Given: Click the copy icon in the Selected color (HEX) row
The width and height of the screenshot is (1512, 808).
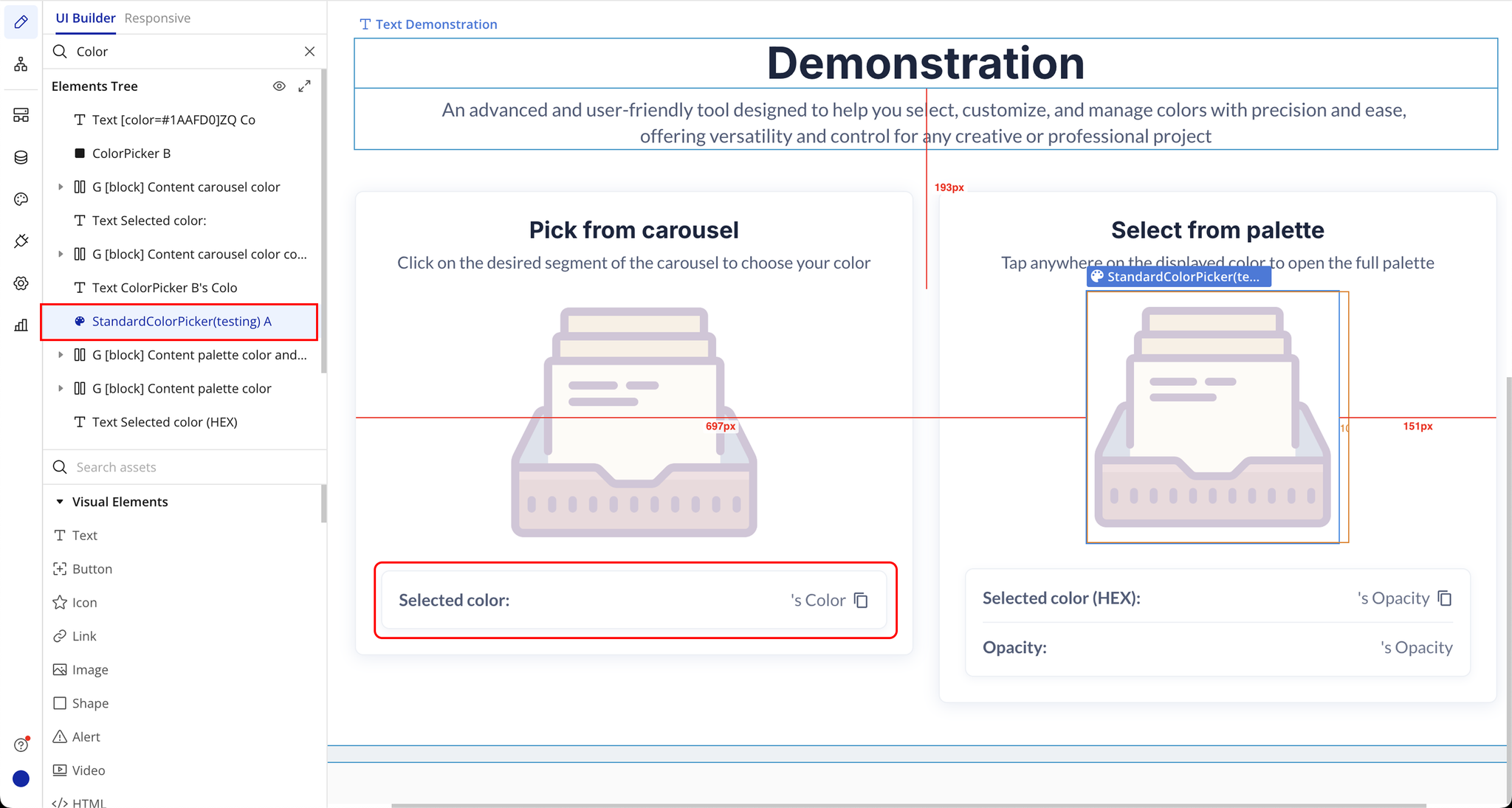Looking at the screenshot, I should (x=1445, y=598).
